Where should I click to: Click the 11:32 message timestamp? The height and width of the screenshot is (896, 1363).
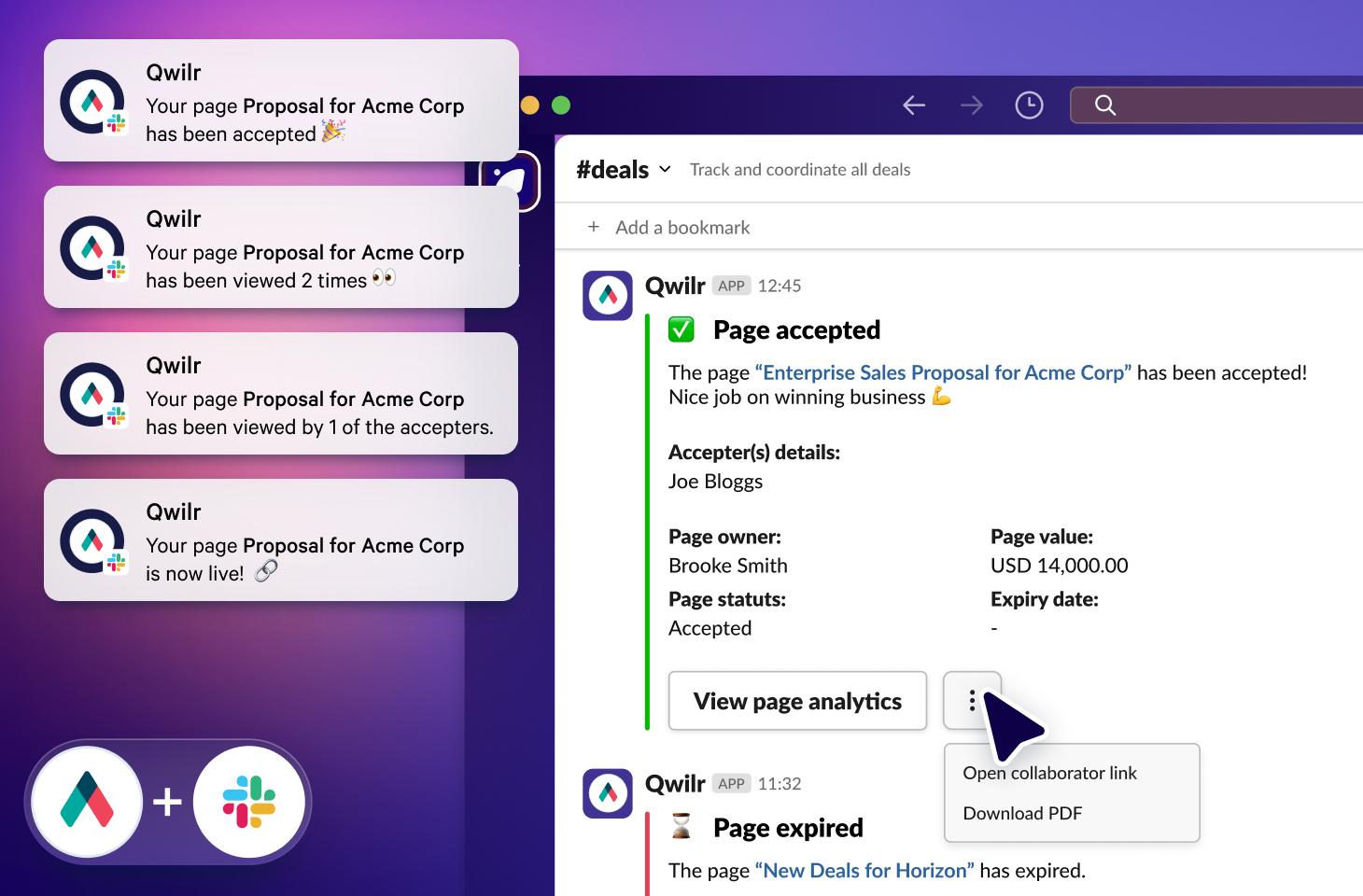point(780,783)
